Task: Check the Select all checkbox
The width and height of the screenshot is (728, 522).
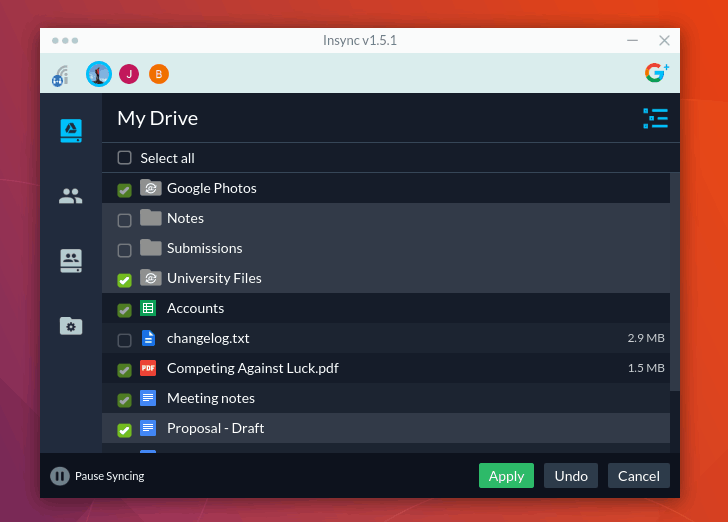Action: [x=124, y=158]
